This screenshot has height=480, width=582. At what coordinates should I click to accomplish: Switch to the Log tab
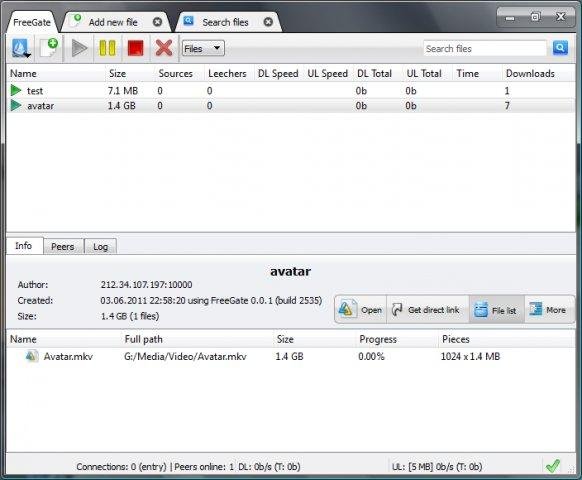(x=101, y=246)
